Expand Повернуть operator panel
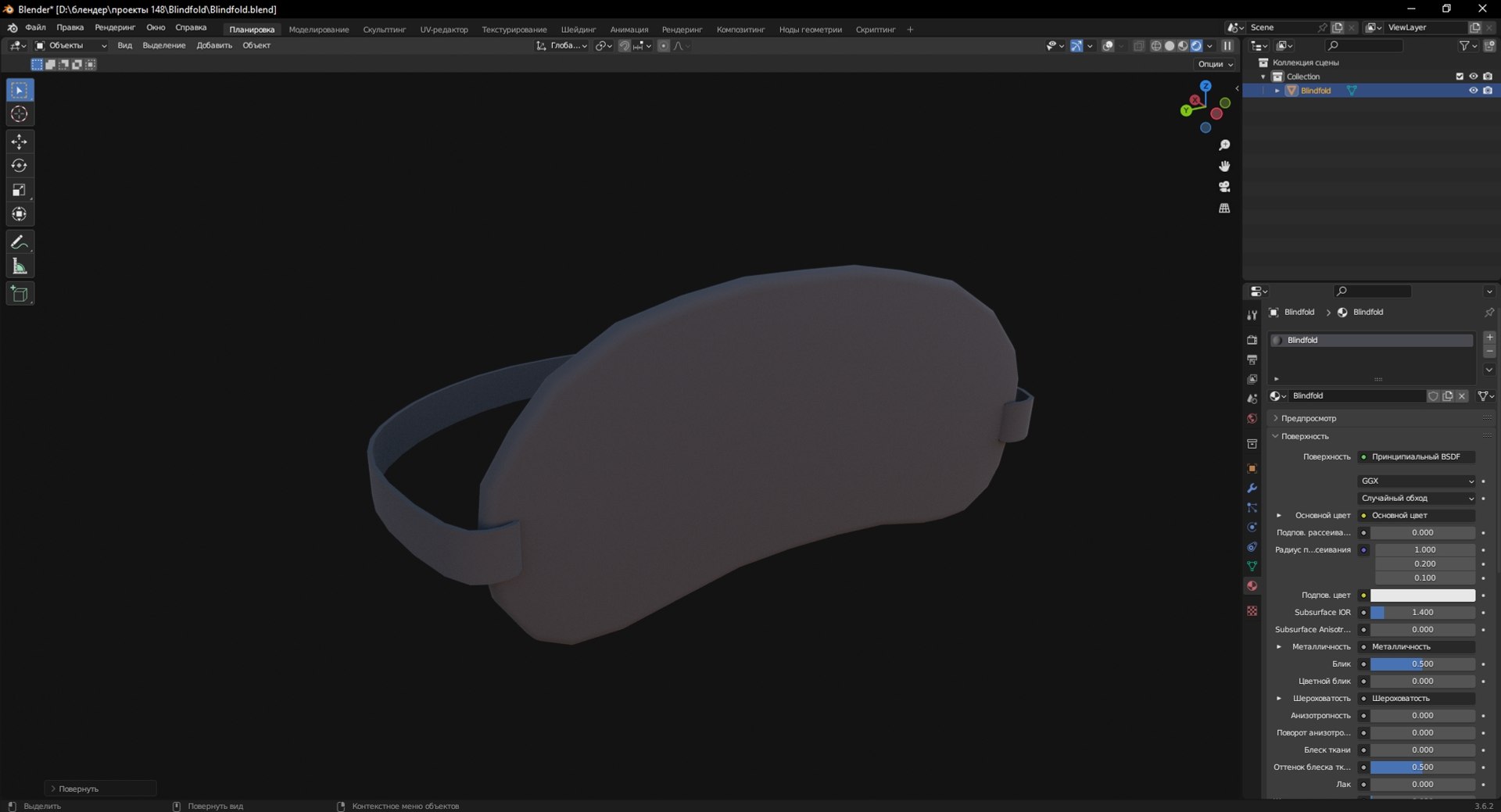This screenshot has width=1501, height=812. click(101, 789)
